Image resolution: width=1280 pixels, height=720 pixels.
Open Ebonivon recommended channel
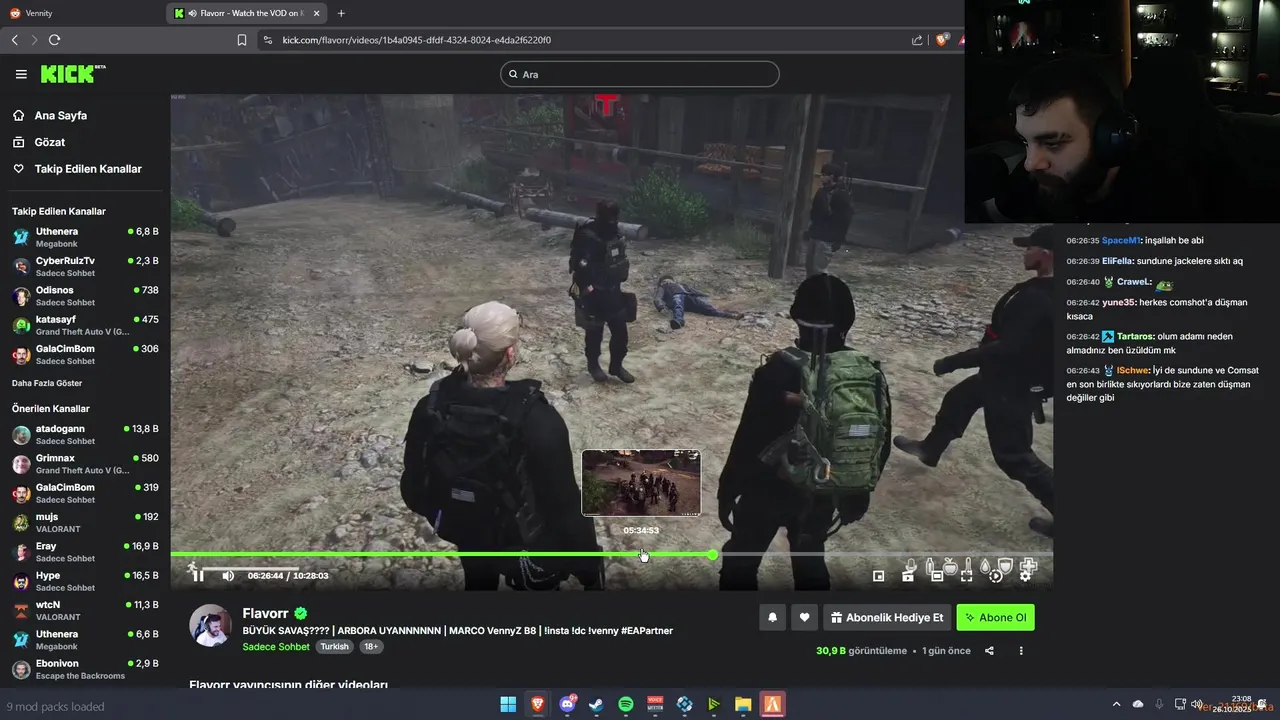coord(85,669)
